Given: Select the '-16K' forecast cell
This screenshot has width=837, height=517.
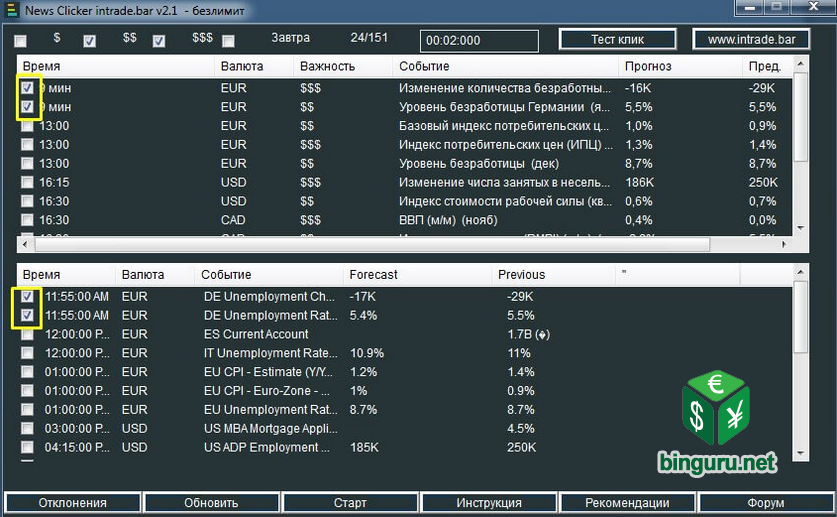Looking at the screenshot, I should tap(638, 88).
